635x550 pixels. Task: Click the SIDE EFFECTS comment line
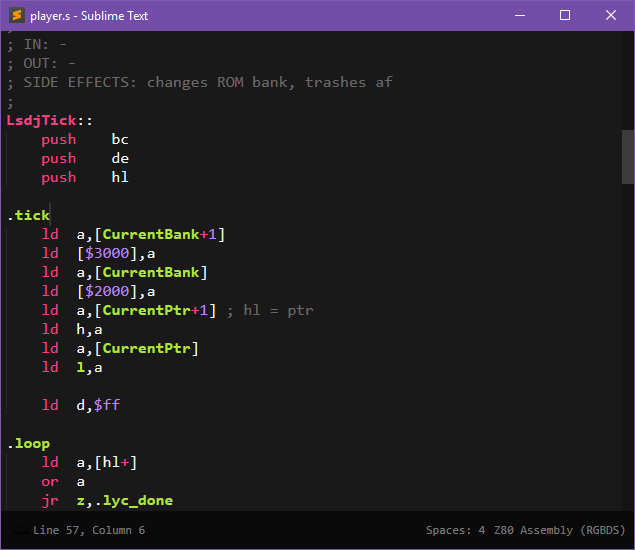(x=200, y=82)
